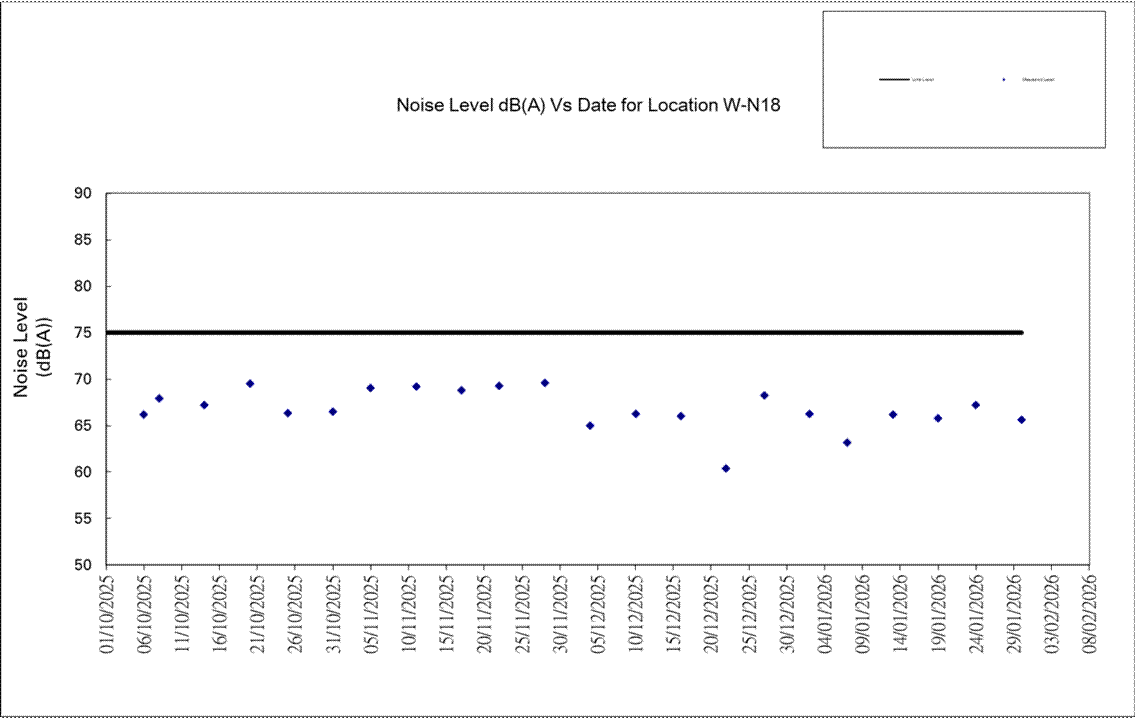The width and height of the screenshot is (1142, 721).
Task: Select the 01/10/2025 x-axis date label
Action: pos(106,612)
